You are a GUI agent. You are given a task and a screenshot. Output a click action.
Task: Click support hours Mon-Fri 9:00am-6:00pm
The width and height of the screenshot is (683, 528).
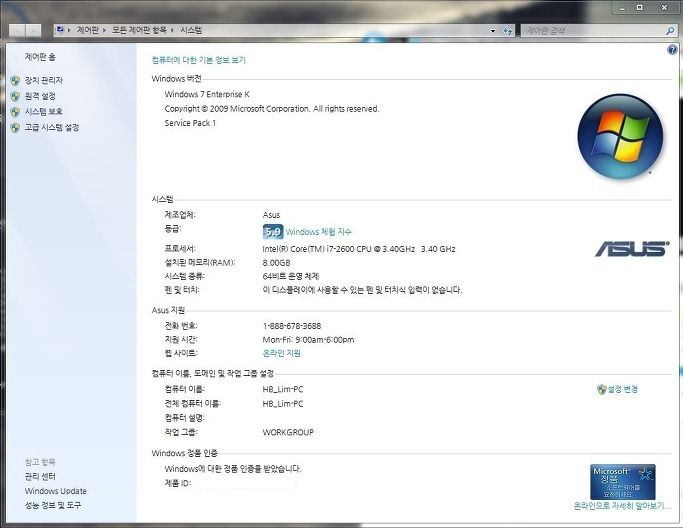pos(308,340)
